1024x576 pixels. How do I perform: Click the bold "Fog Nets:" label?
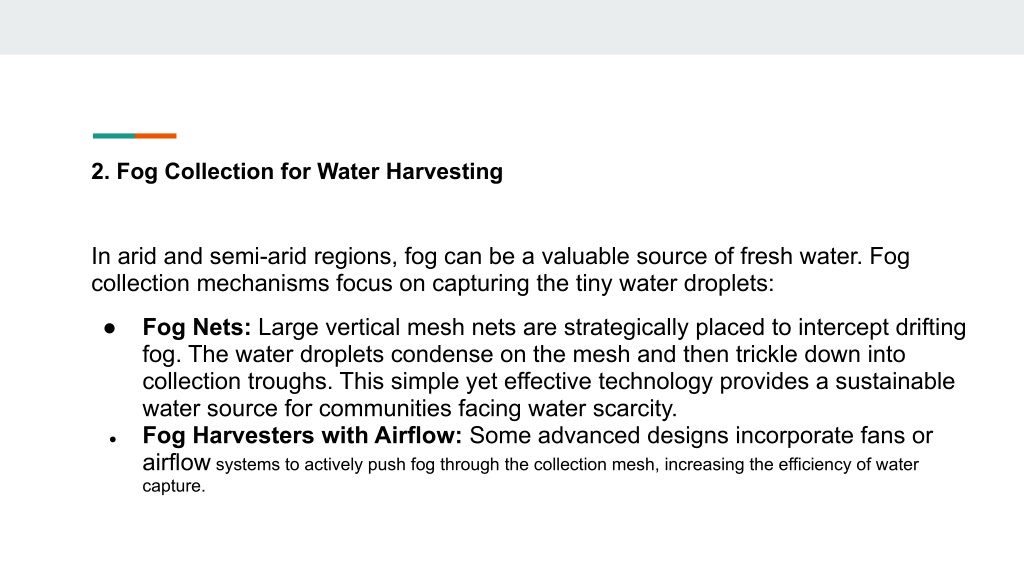(197, 327)
